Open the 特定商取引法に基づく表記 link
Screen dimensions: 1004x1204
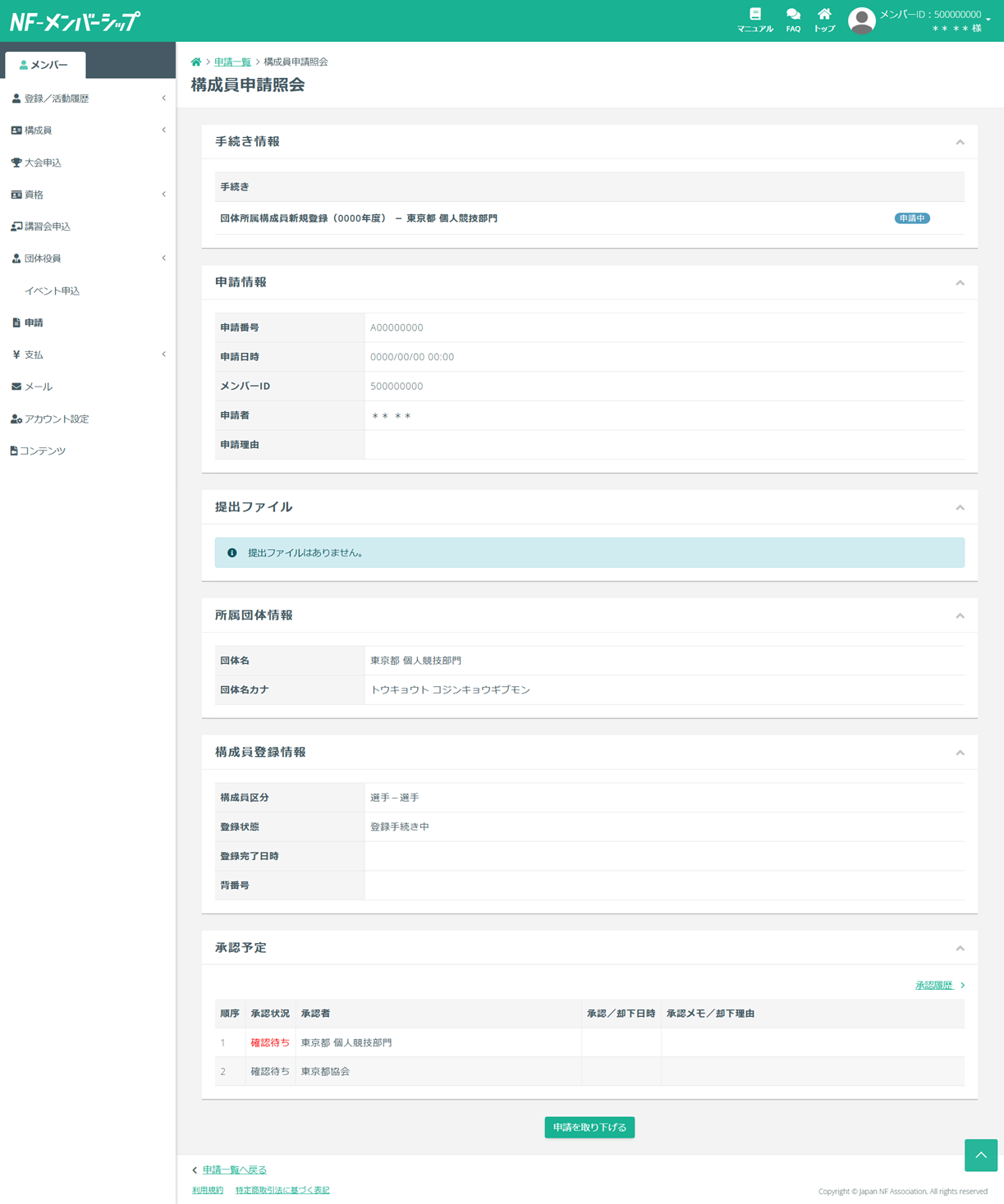click(282, 1190)
